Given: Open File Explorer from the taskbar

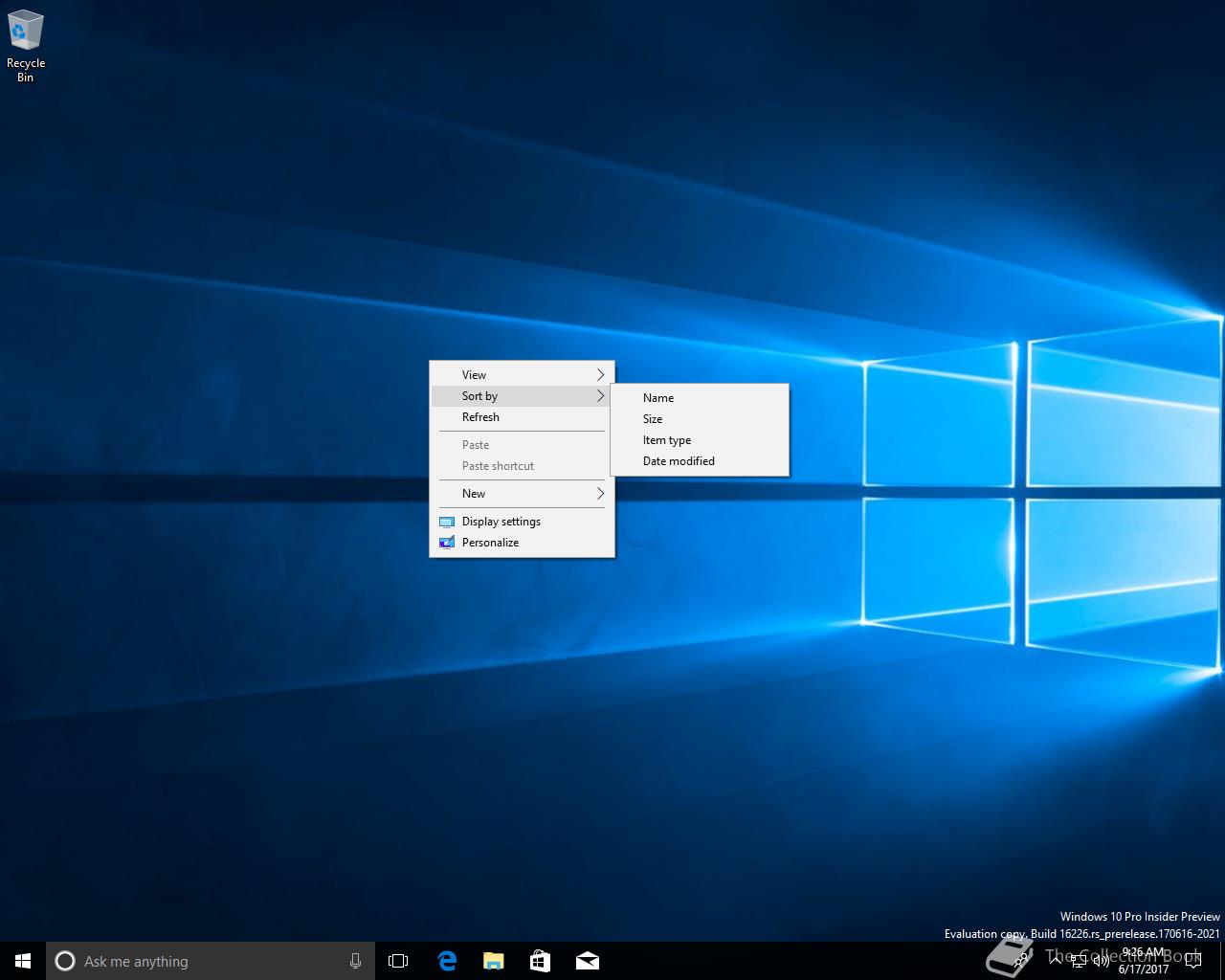Looking at the screenshot, I should 493,961.
